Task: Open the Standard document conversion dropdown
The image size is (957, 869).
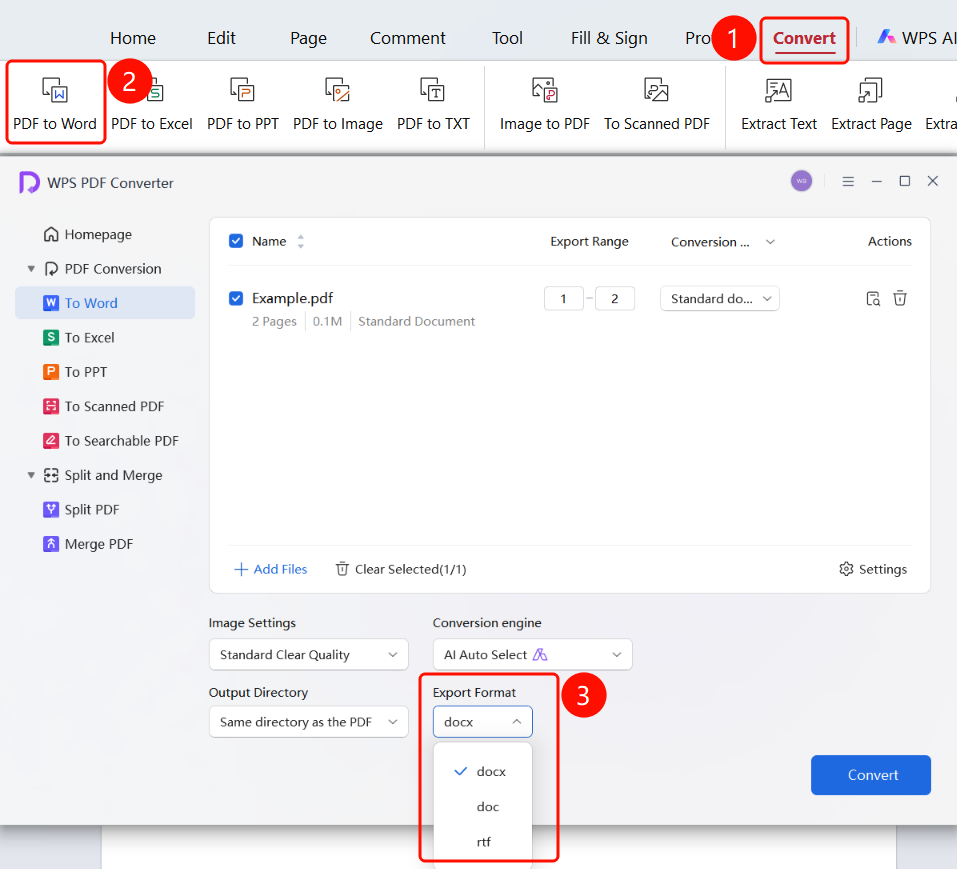Action: click(x=720, y=298)
